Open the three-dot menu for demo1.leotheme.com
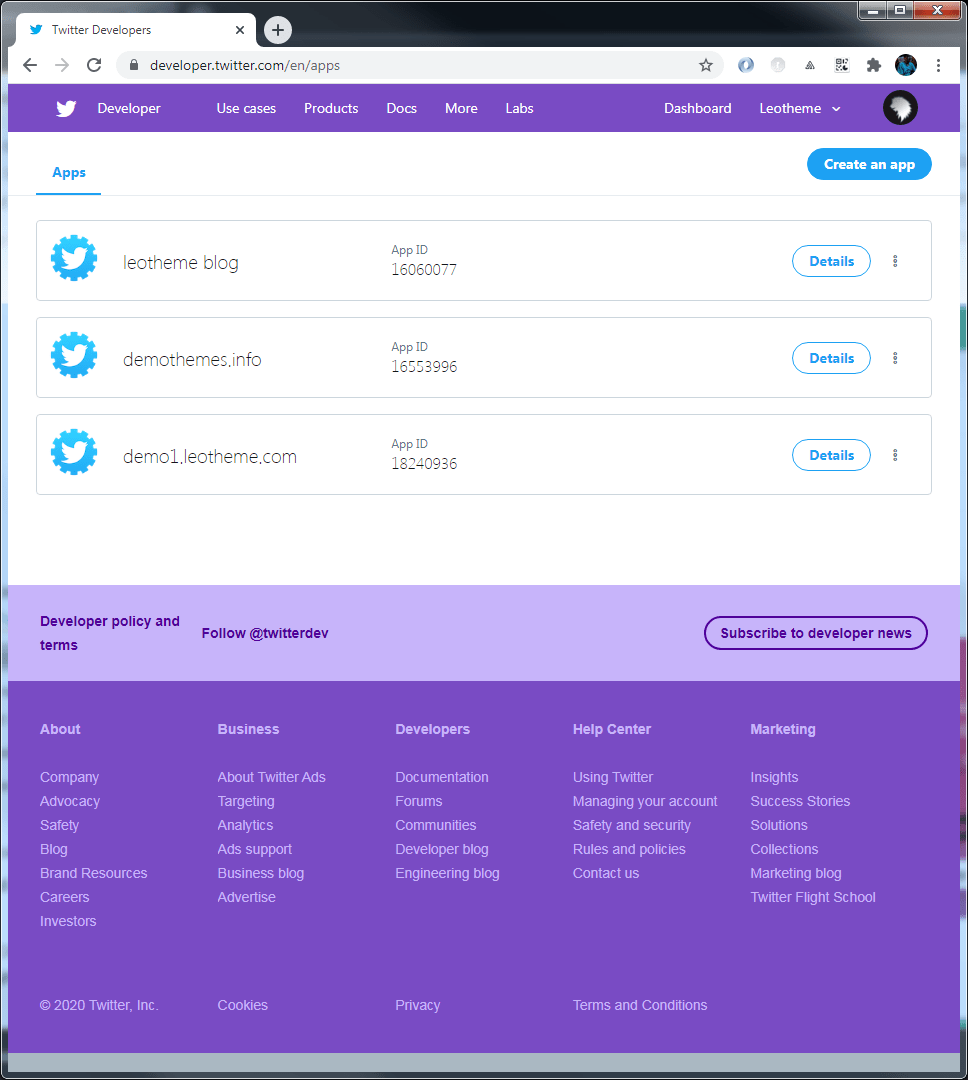This screenshot has width=968, height=1080. point(895,455)
